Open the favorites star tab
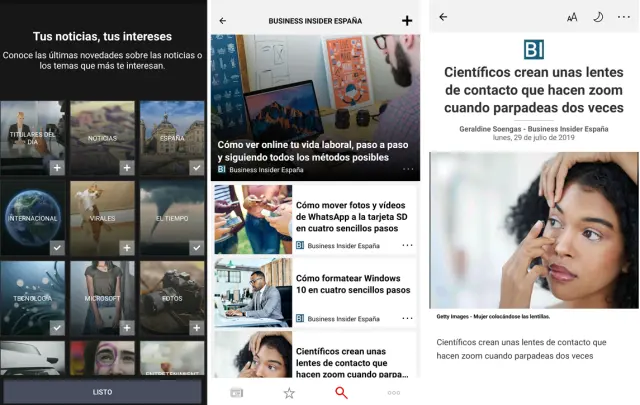Image resolution: width=640 pixels, height=405 pixels. coord(289,393)
